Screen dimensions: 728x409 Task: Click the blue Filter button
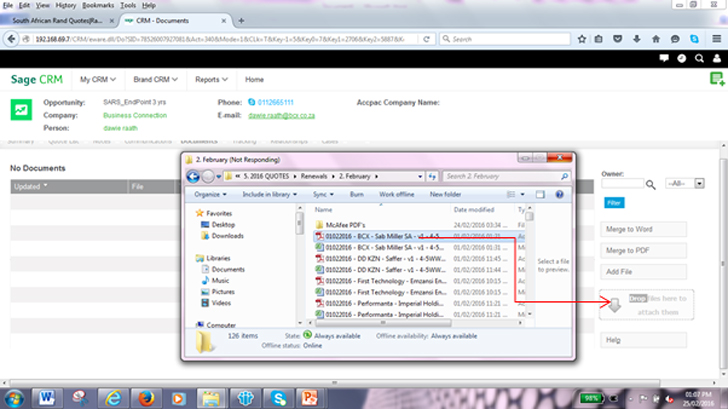coord(614,203)
